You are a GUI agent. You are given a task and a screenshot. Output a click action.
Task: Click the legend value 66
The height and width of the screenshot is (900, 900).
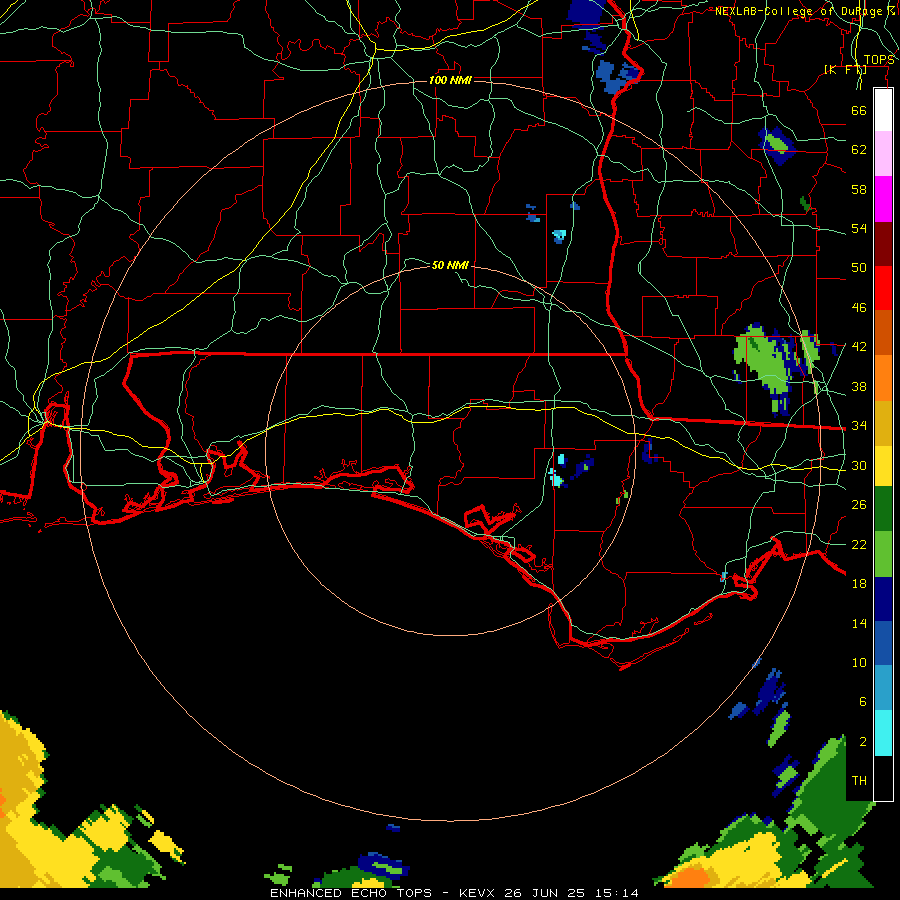(x=859, y=110)
